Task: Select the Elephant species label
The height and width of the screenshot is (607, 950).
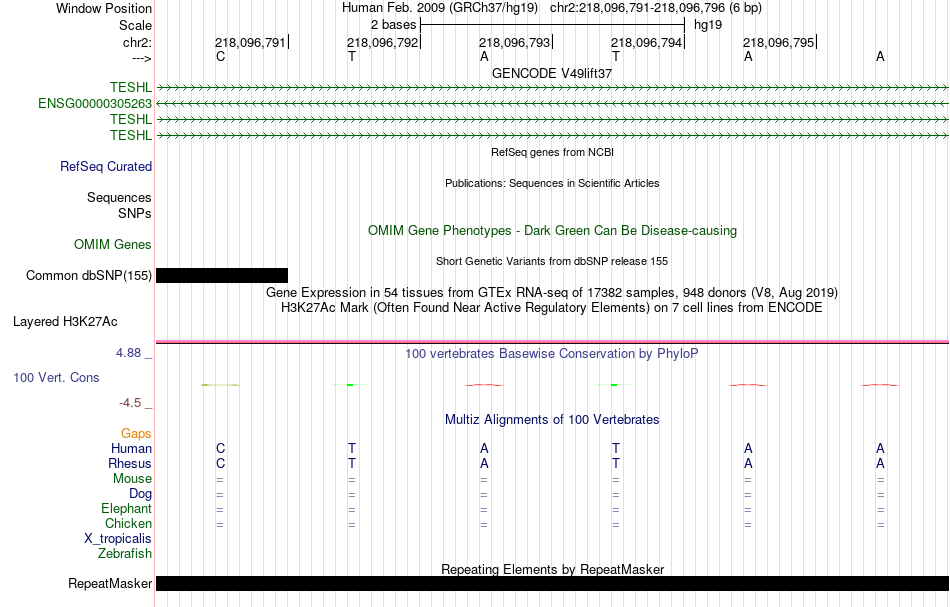Action: (x=126, y=508)
